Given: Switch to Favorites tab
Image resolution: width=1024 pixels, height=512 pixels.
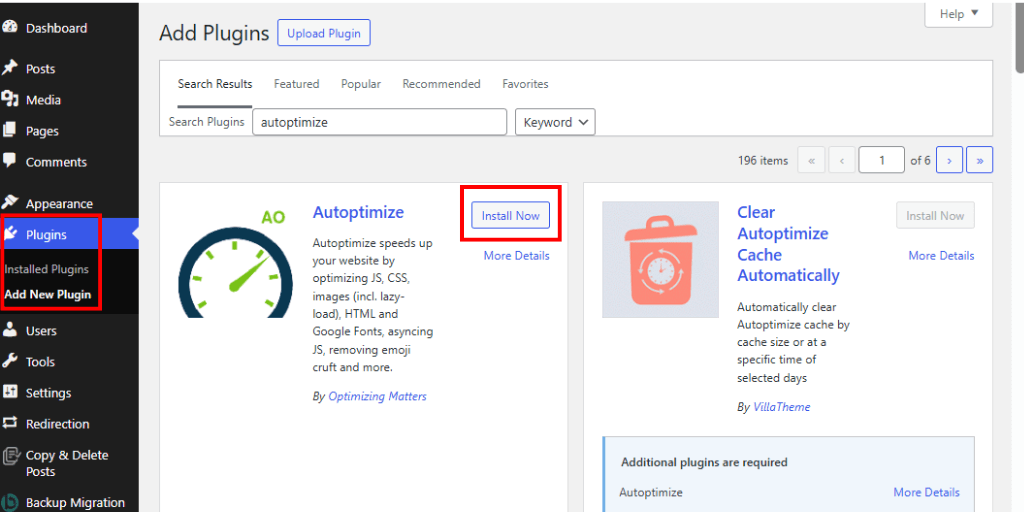Looking at the screenshot, I should click(525, 84).
